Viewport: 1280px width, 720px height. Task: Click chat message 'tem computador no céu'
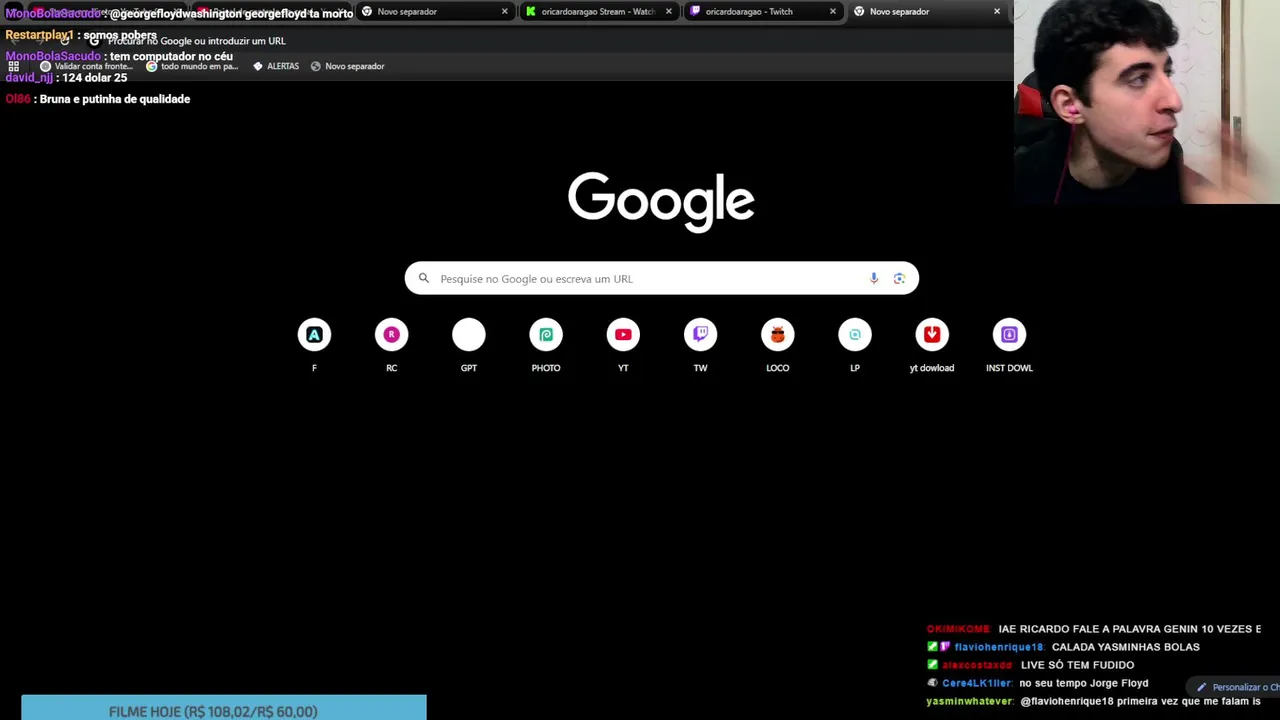(x=171, y=56)
